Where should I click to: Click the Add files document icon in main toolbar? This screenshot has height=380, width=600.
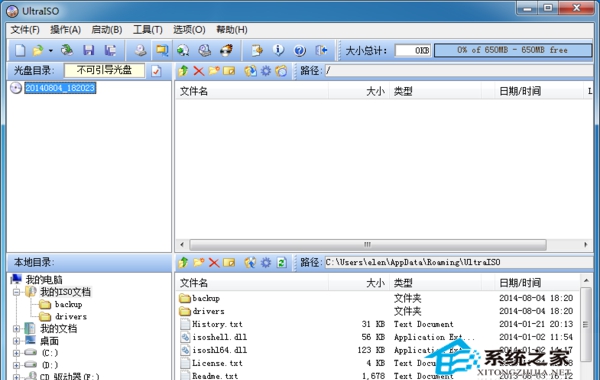tap(257, 50)
